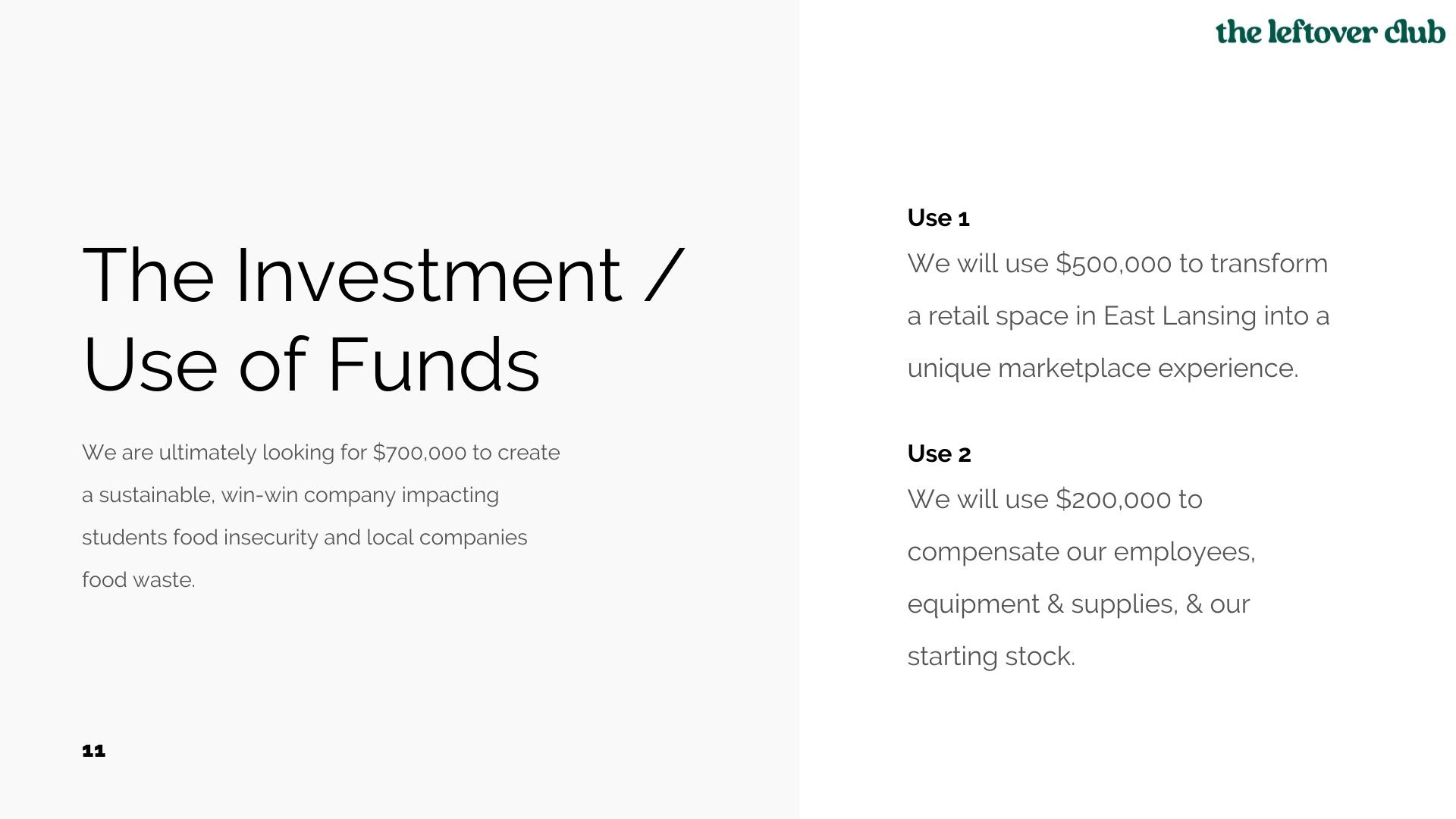
Task: Click the slide number 11
Action: click(93, 751)
